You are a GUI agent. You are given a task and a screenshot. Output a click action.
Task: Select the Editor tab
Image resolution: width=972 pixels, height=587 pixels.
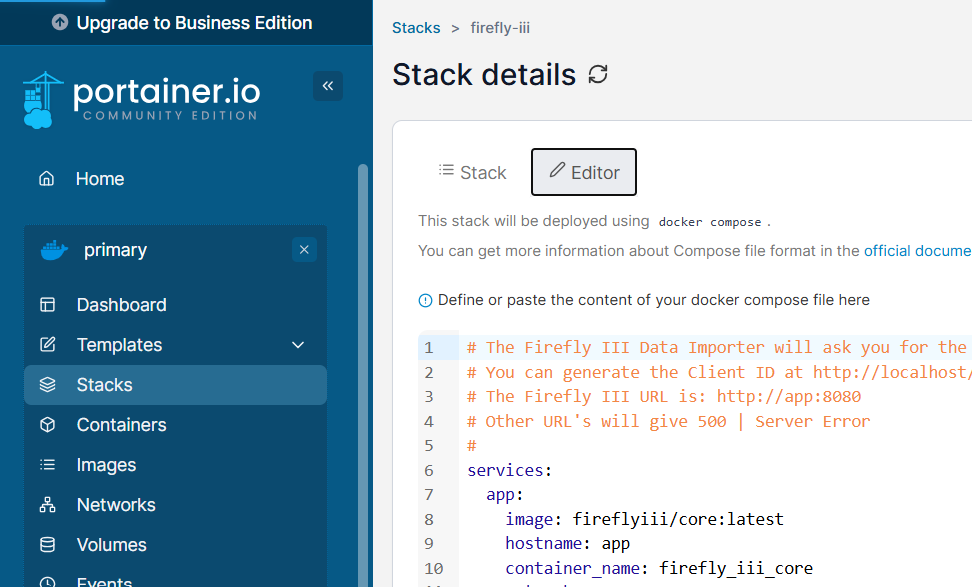point(584,172)
